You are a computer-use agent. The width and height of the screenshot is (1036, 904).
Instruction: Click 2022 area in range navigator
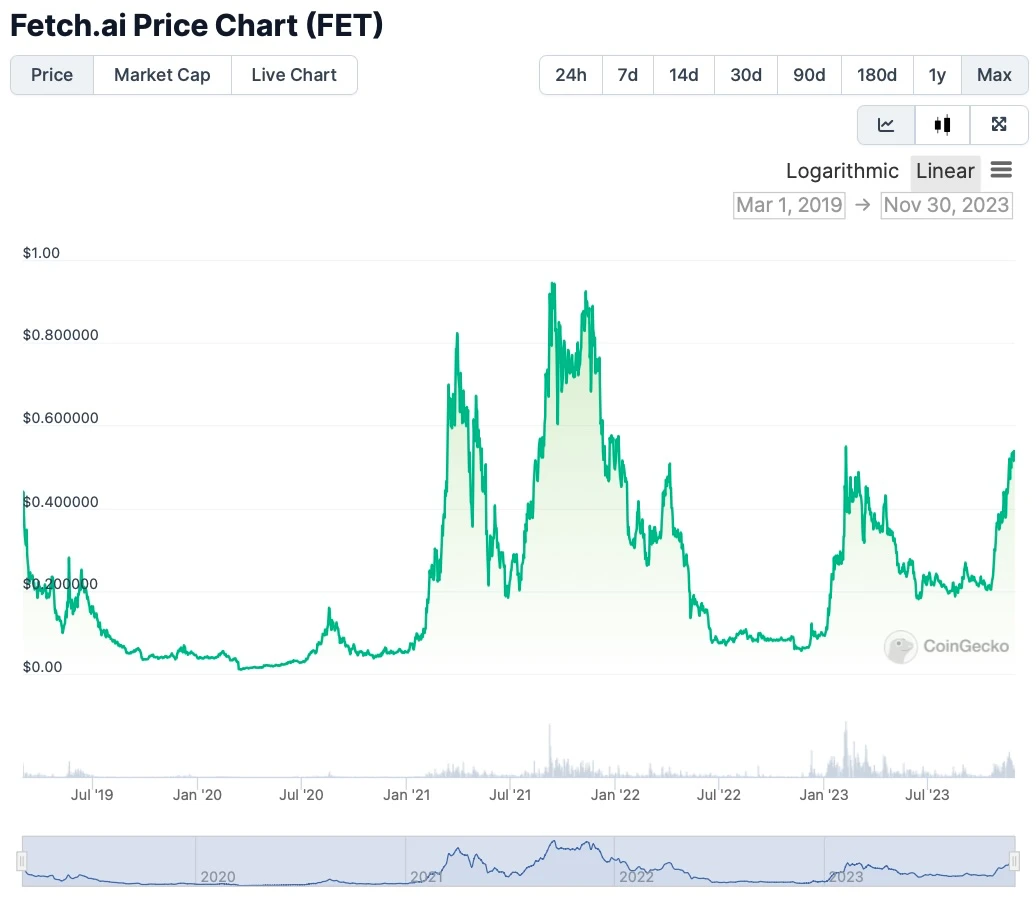click(637, 876)
